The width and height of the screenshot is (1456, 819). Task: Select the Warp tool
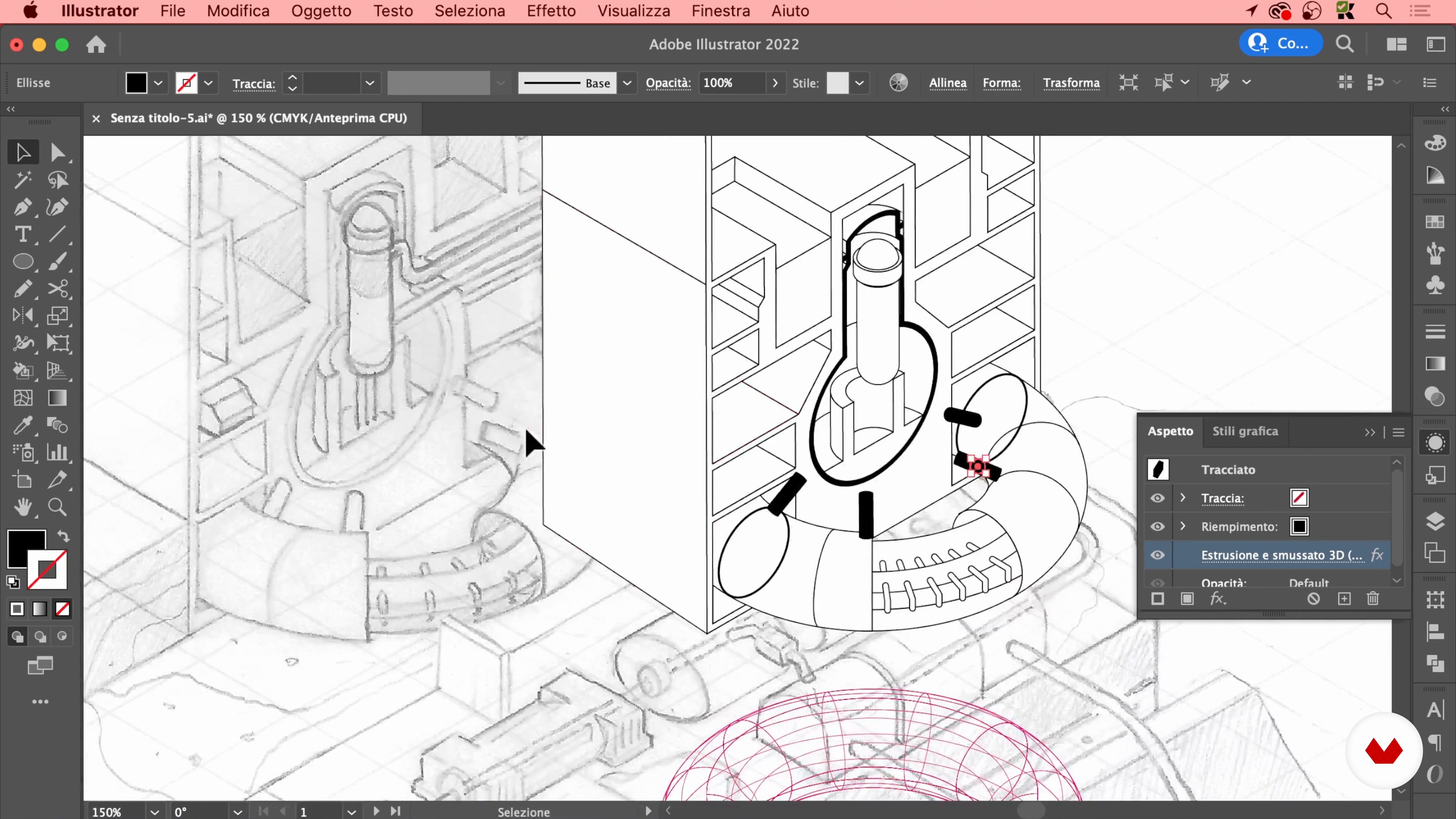click(x=23, y=343)
